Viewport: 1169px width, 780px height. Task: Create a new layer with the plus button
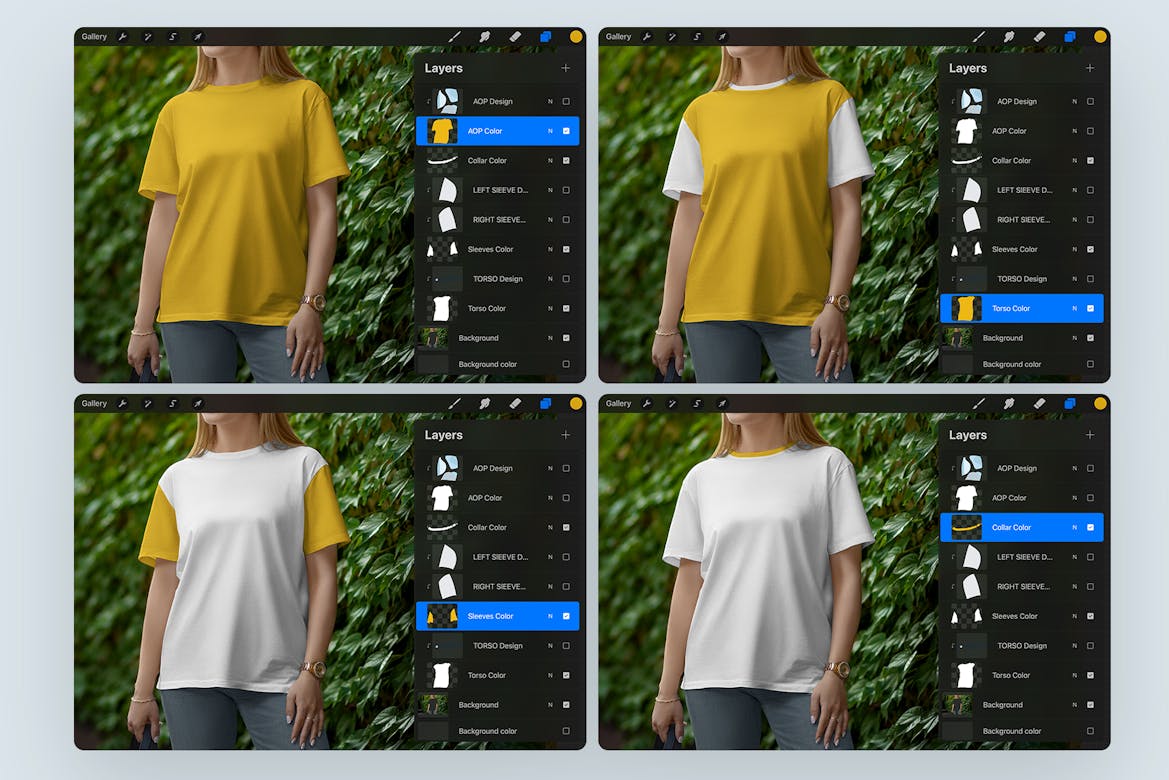tap(566, 68)
